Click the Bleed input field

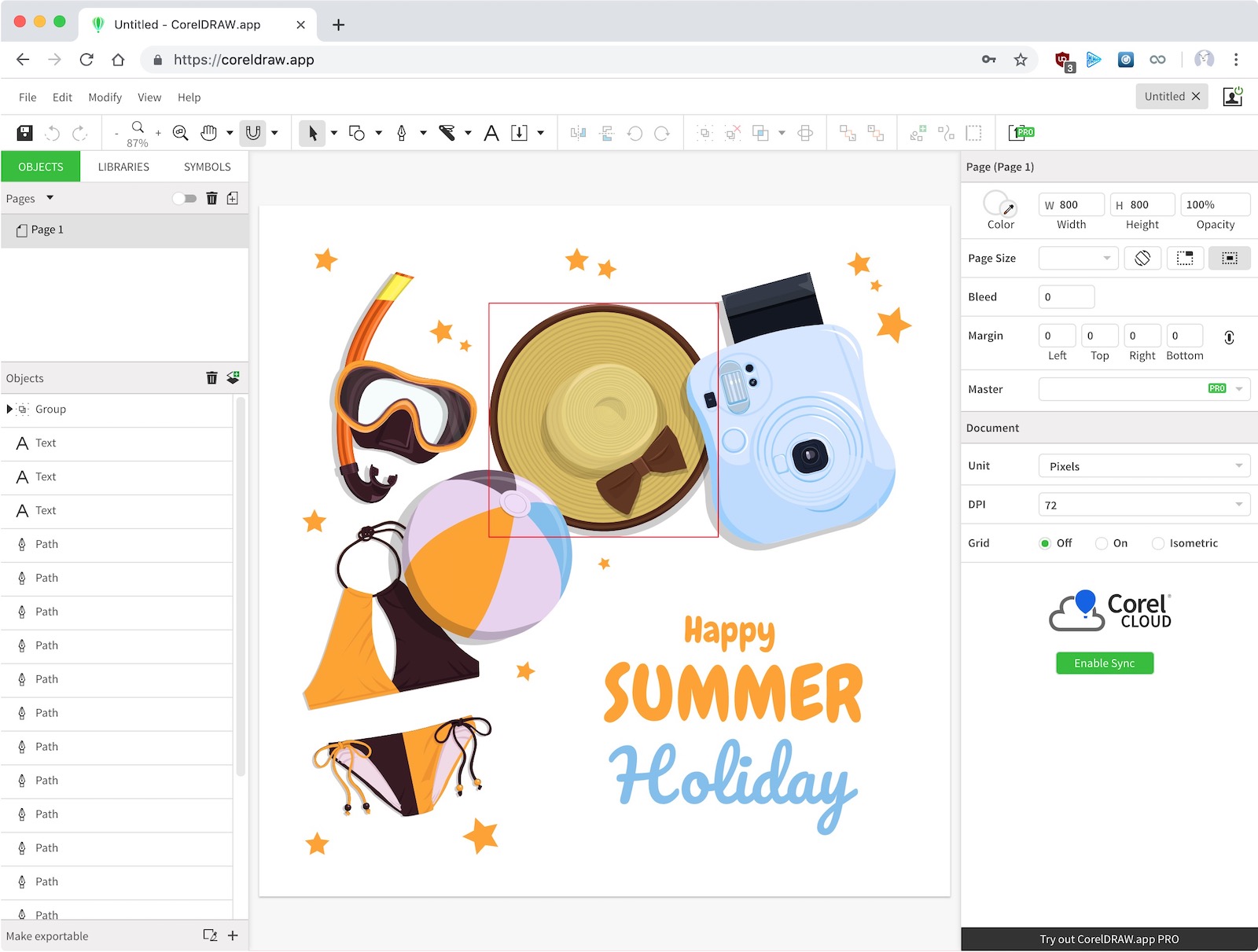(x=1066, y=297)
